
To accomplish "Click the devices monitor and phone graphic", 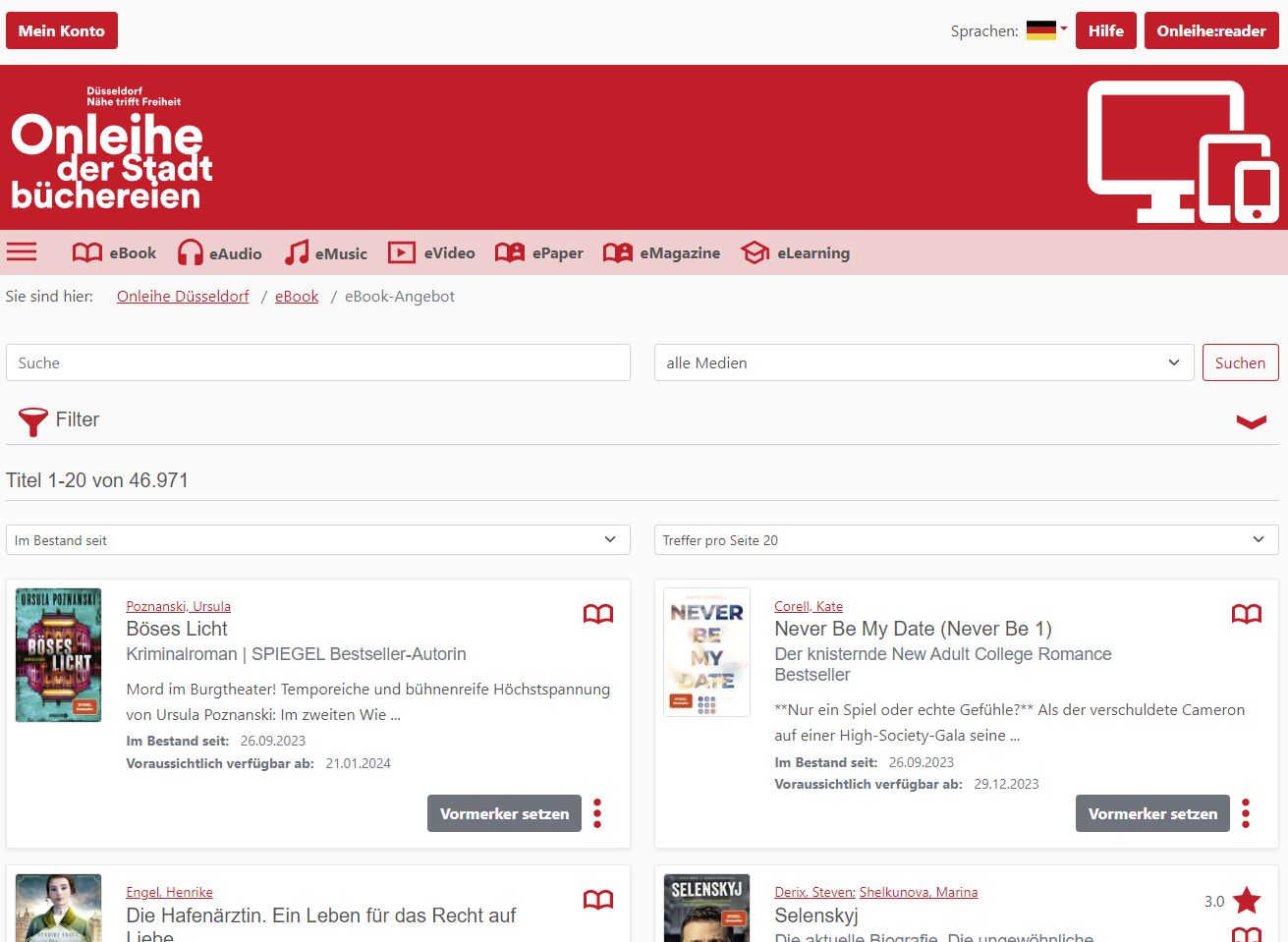I will pos(1183,151).
